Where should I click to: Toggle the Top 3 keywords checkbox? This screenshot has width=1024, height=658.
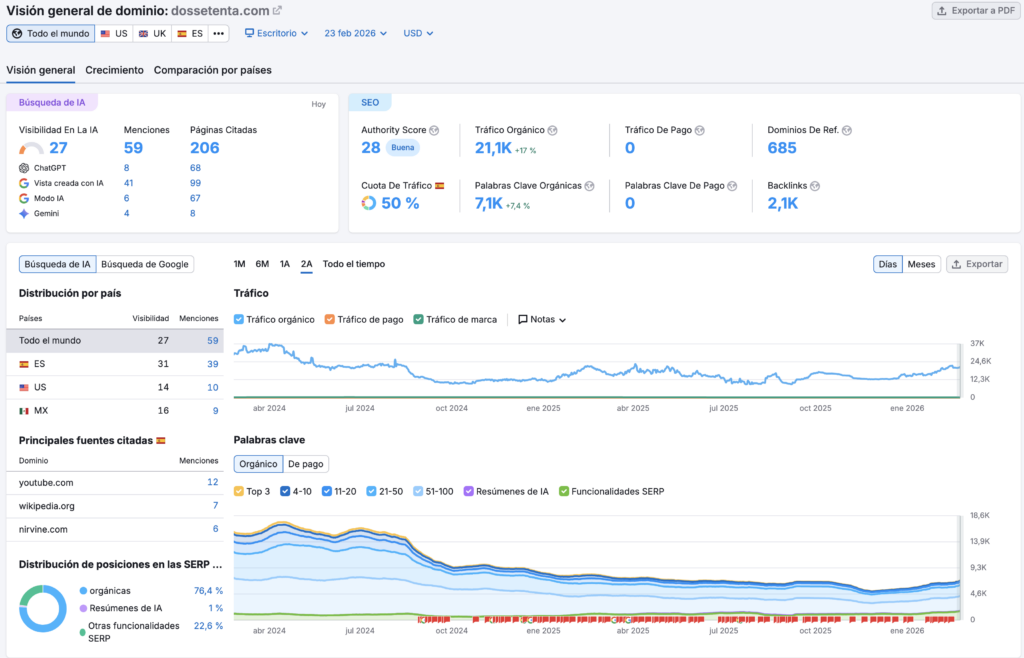(x=239, y=491)
